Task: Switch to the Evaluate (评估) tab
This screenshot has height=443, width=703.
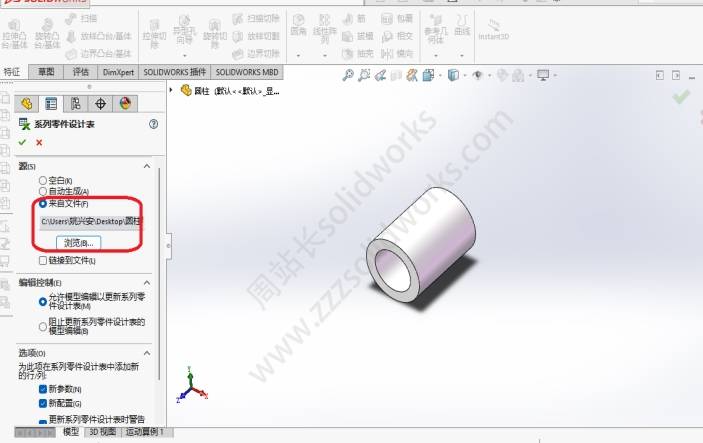Action: pos(81,72)
